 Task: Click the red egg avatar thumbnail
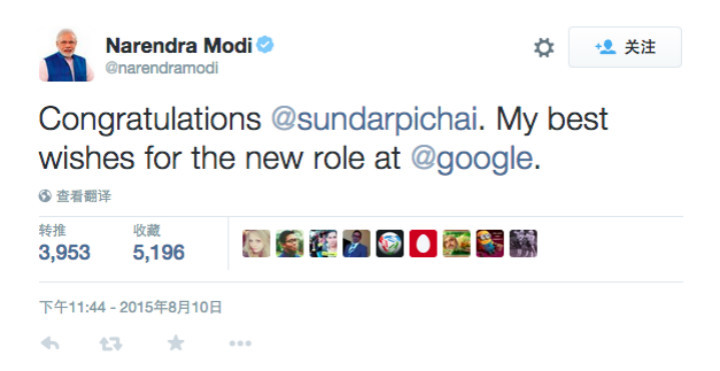pyautogui.click(x=423, y=243)
